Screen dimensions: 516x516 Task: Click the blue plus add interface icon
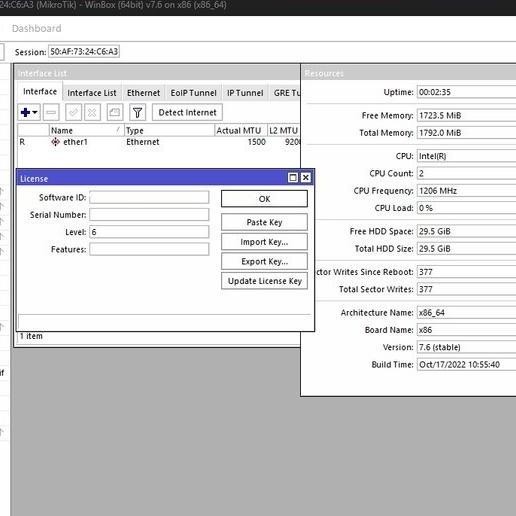[x=25, y=112]
